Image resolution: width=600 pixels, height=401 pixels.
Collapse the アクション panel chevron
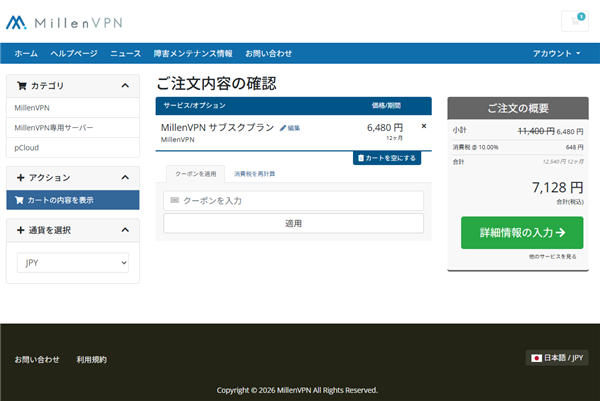(125, 178)
